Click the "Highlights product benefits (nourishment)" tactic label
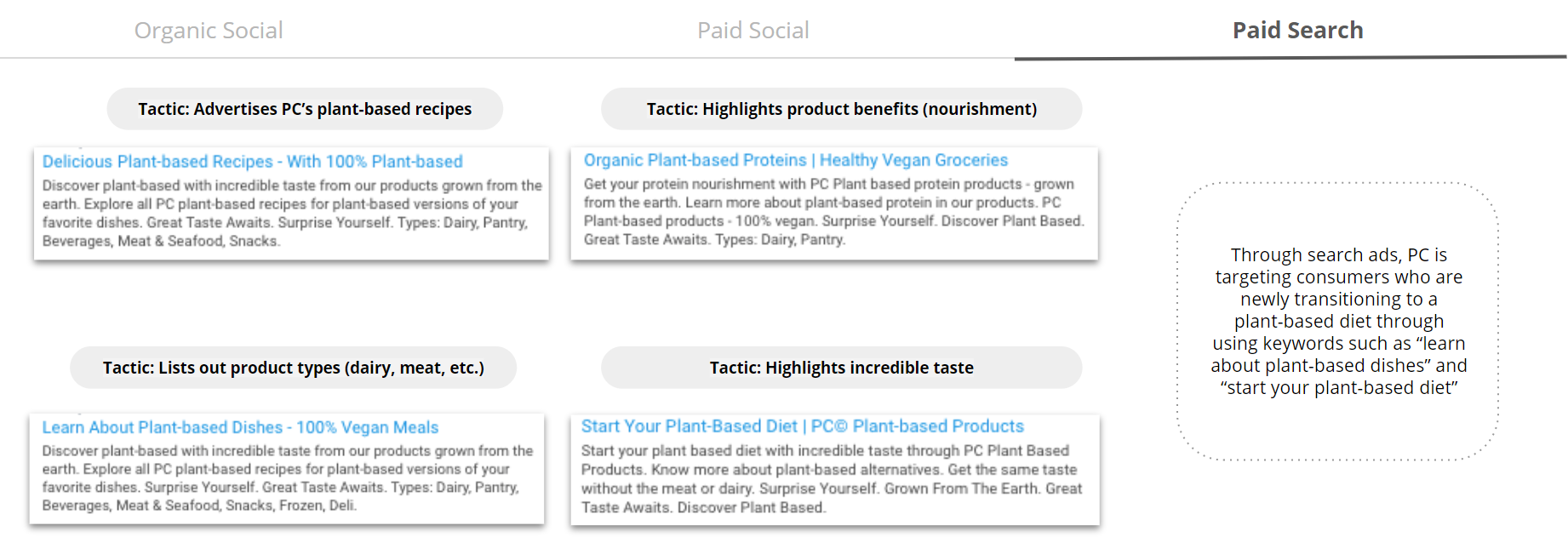 click(841, 109)
